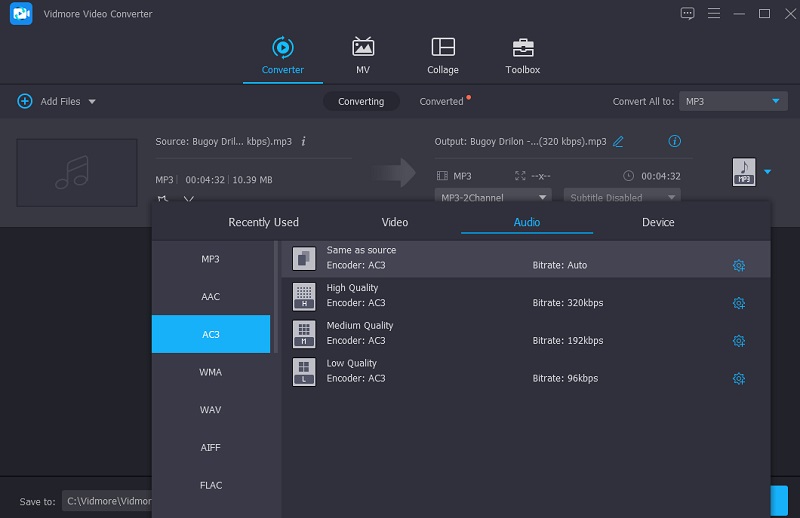Image resolution: width=800 pixels, height=518 pixels.
Task: Open the Subtitle Disabled dropdown
Action: click(621, 198)
